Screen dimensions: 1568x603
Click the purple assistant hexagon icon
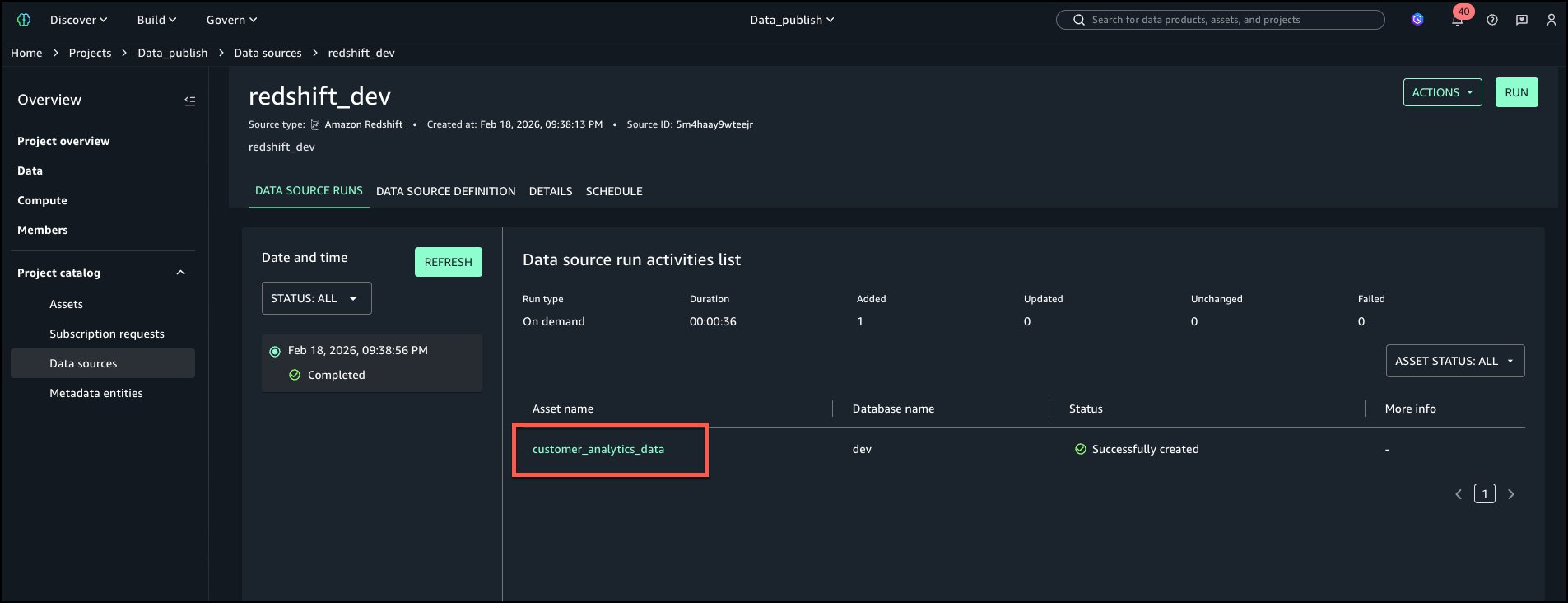(1417, 20)
